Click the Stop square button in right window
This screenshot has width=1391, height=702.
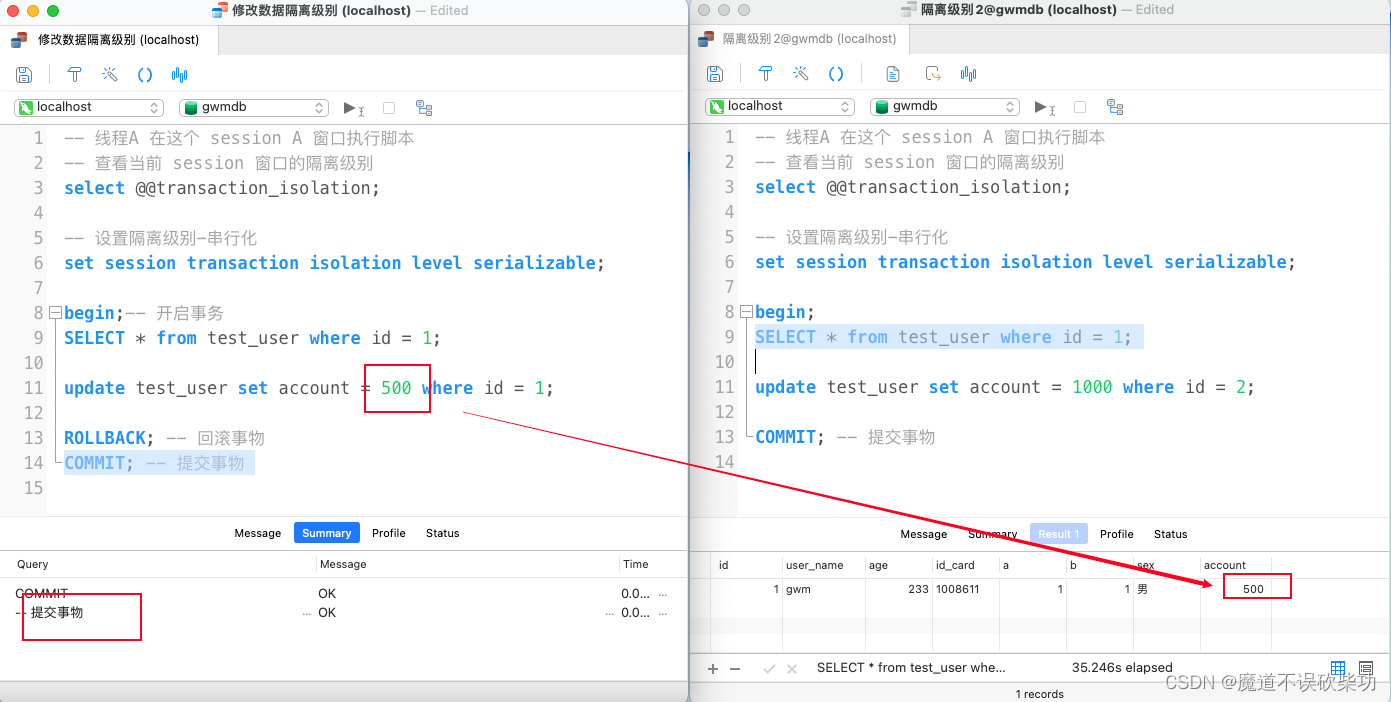click(1080, 107)
